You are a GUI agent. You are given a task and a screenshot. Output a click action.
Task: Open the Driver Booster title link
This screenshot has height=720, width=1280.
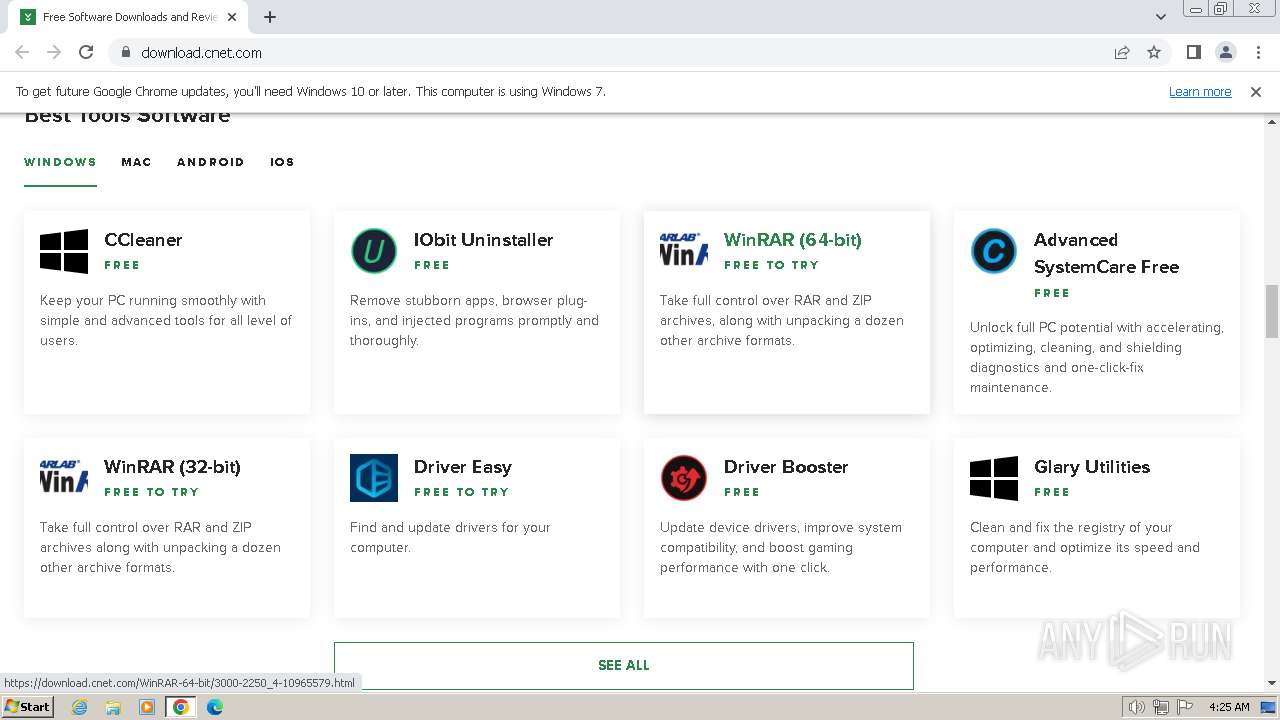click(x=786, y=467)
